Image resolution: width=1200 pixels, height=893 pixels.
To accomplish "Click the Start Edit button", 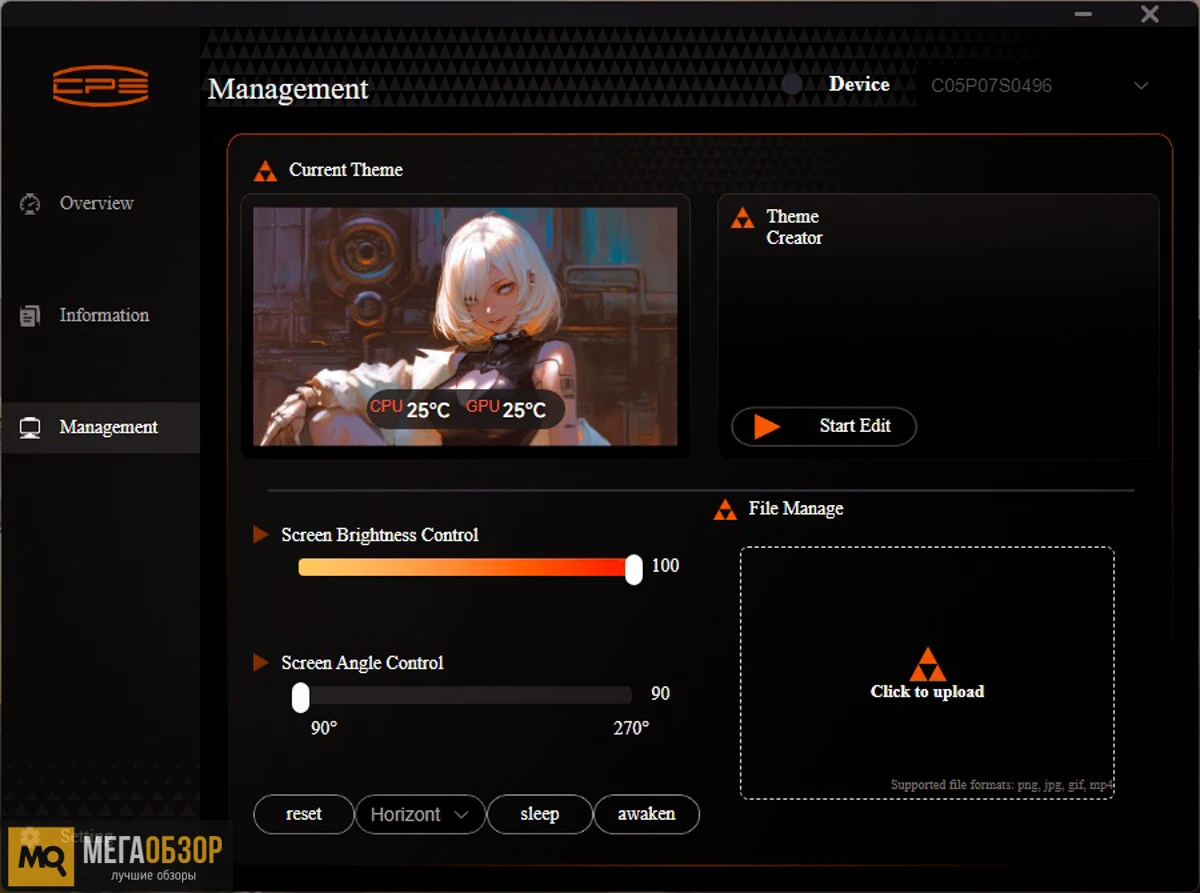I will point(824,426).
